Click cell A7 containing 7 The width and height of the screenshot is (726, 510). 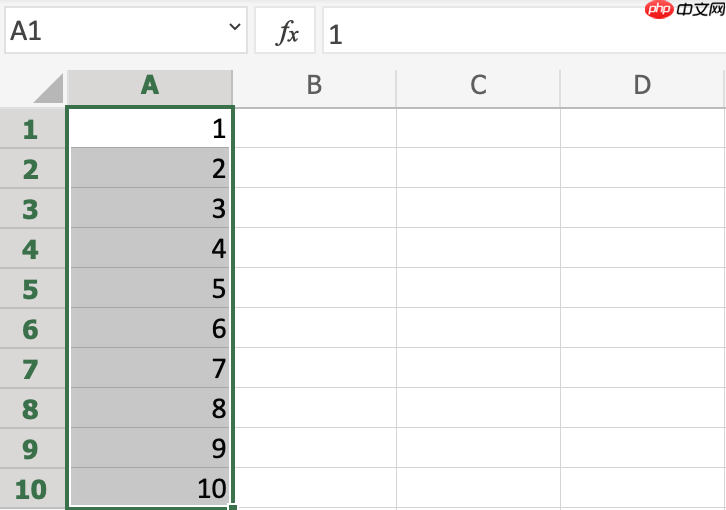[x=150, y=368]
